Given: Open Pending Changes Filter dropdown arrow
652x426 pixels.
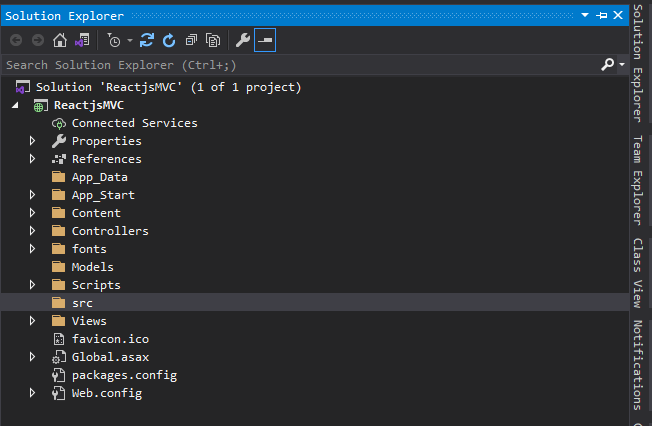Looking at the screenshot, I should click(x=130, y=40).
